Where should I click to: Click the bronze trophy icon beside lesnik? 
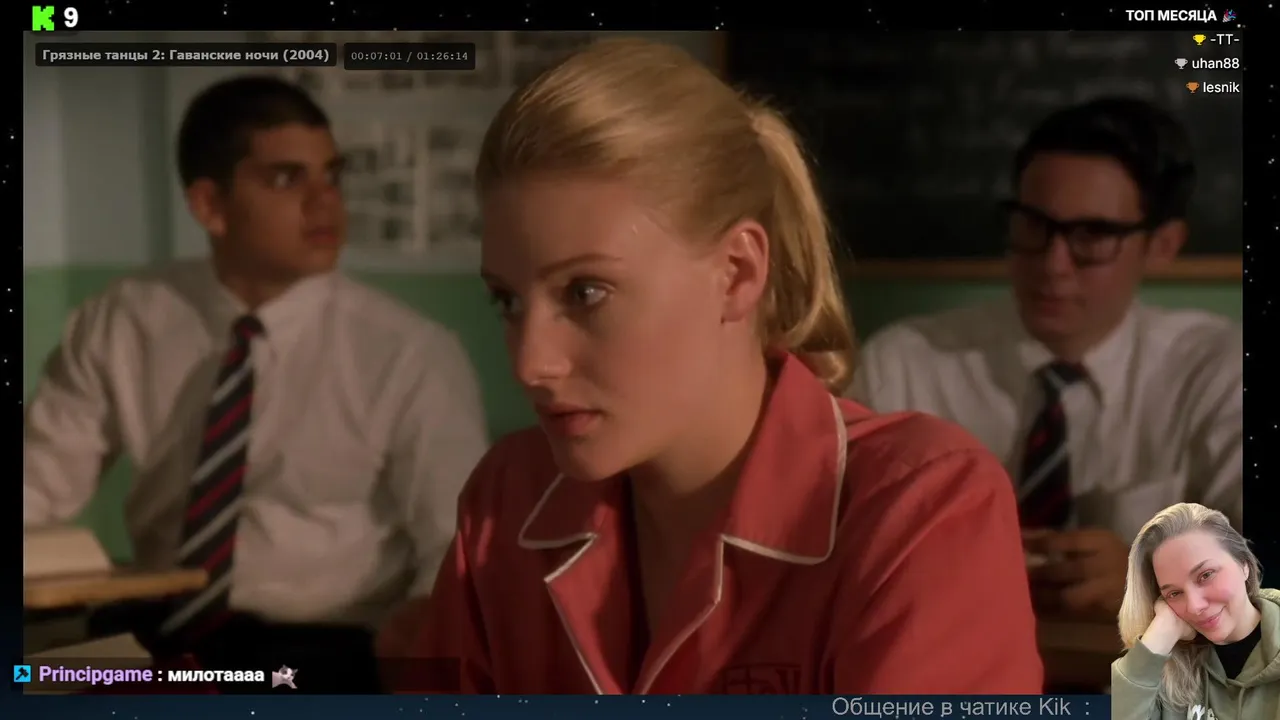click(1192, 87)
